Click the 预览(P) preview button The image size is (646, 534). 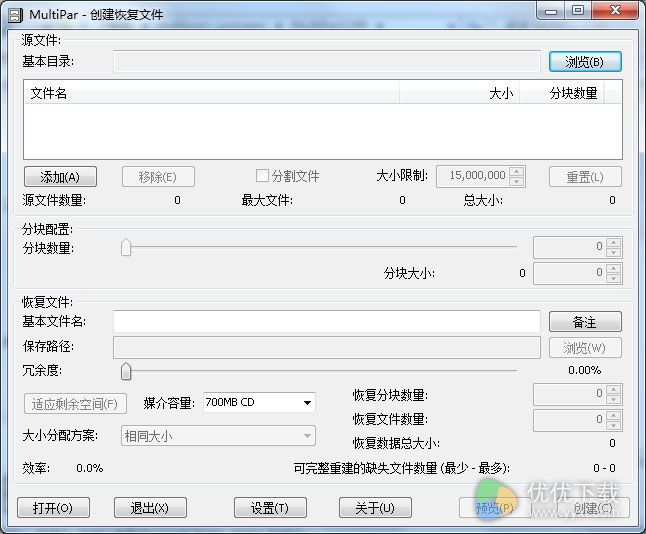(495, 508)
